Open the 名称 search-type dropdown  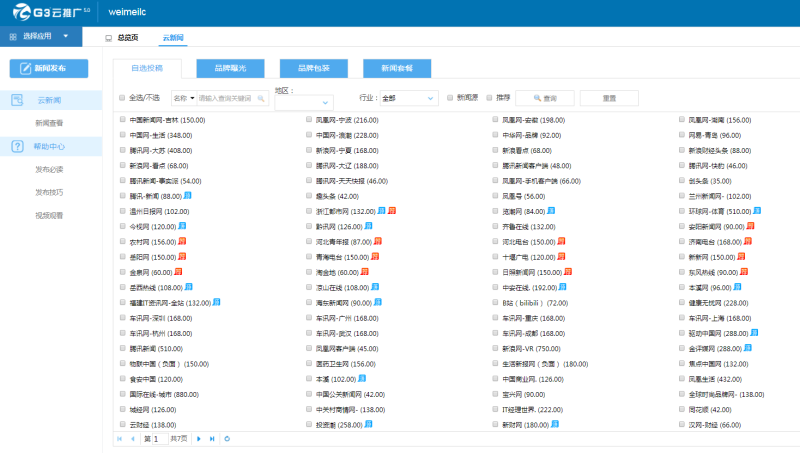point(184,98)
